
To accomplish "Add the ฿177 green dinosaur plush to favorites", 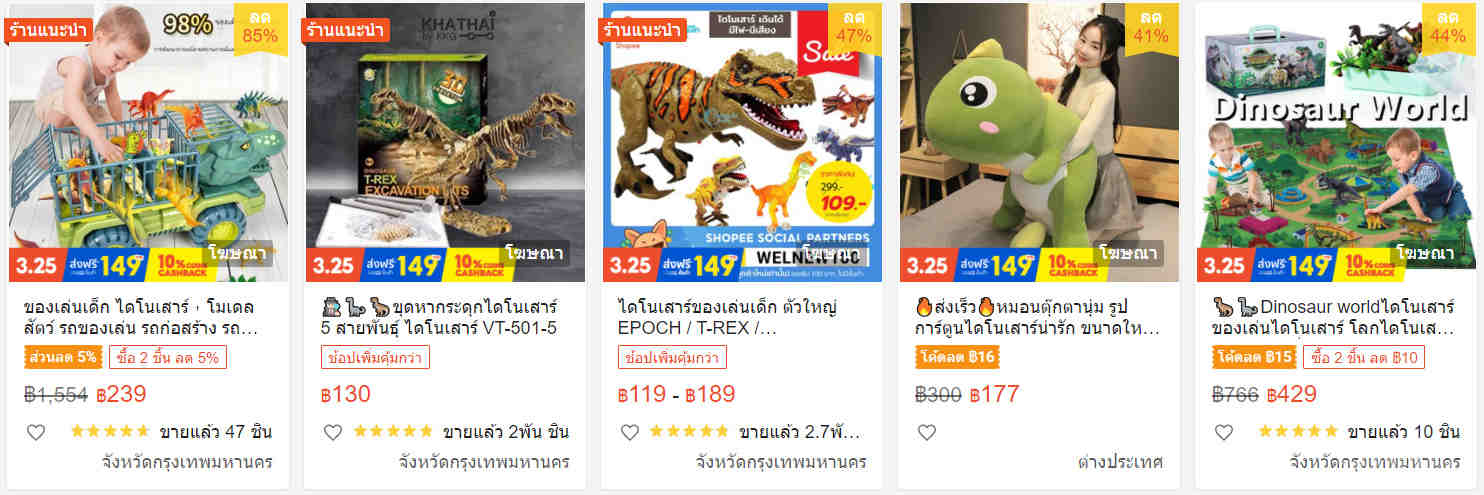I will (926, 432).
